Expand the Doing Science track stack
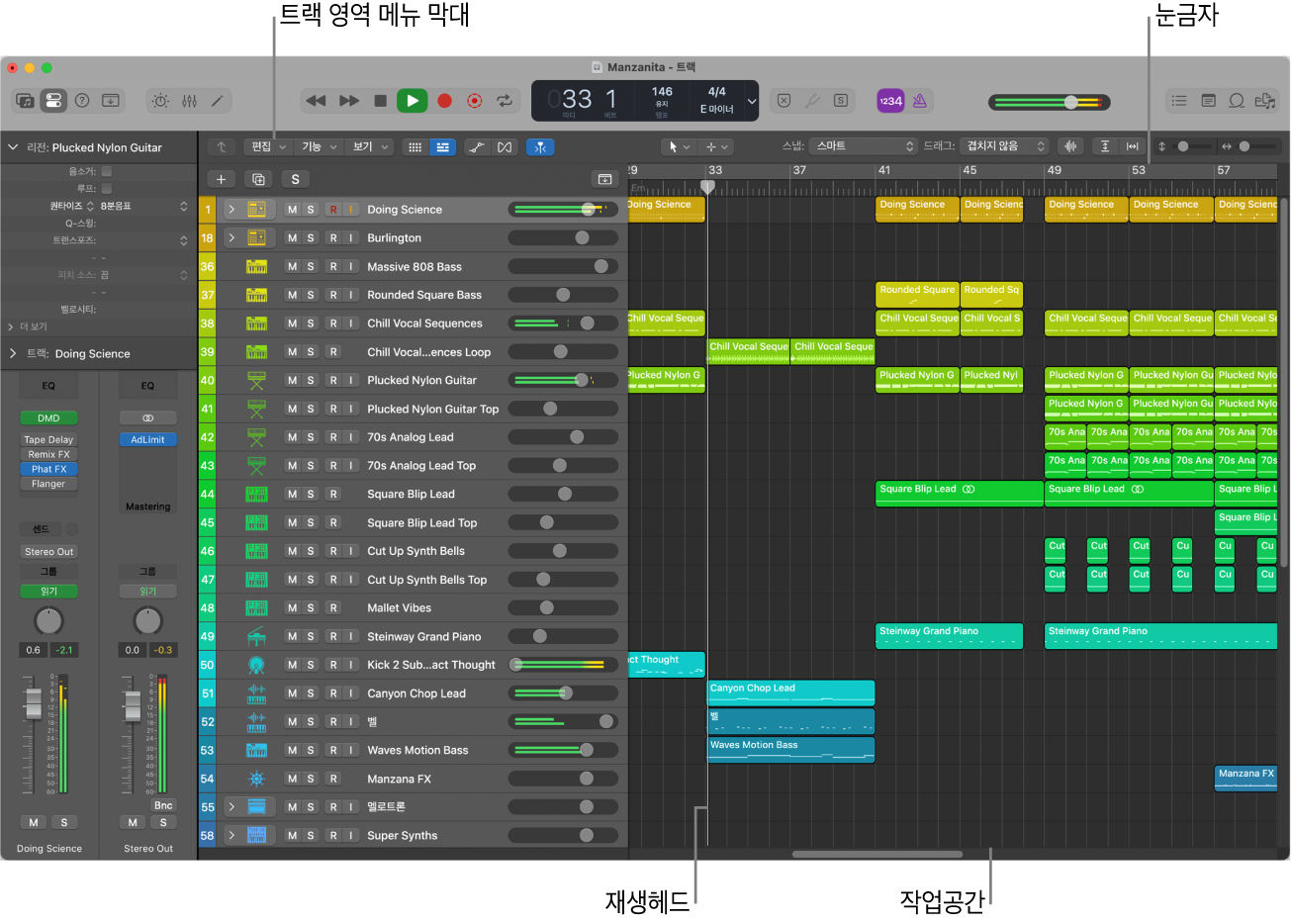 point(231,210)
